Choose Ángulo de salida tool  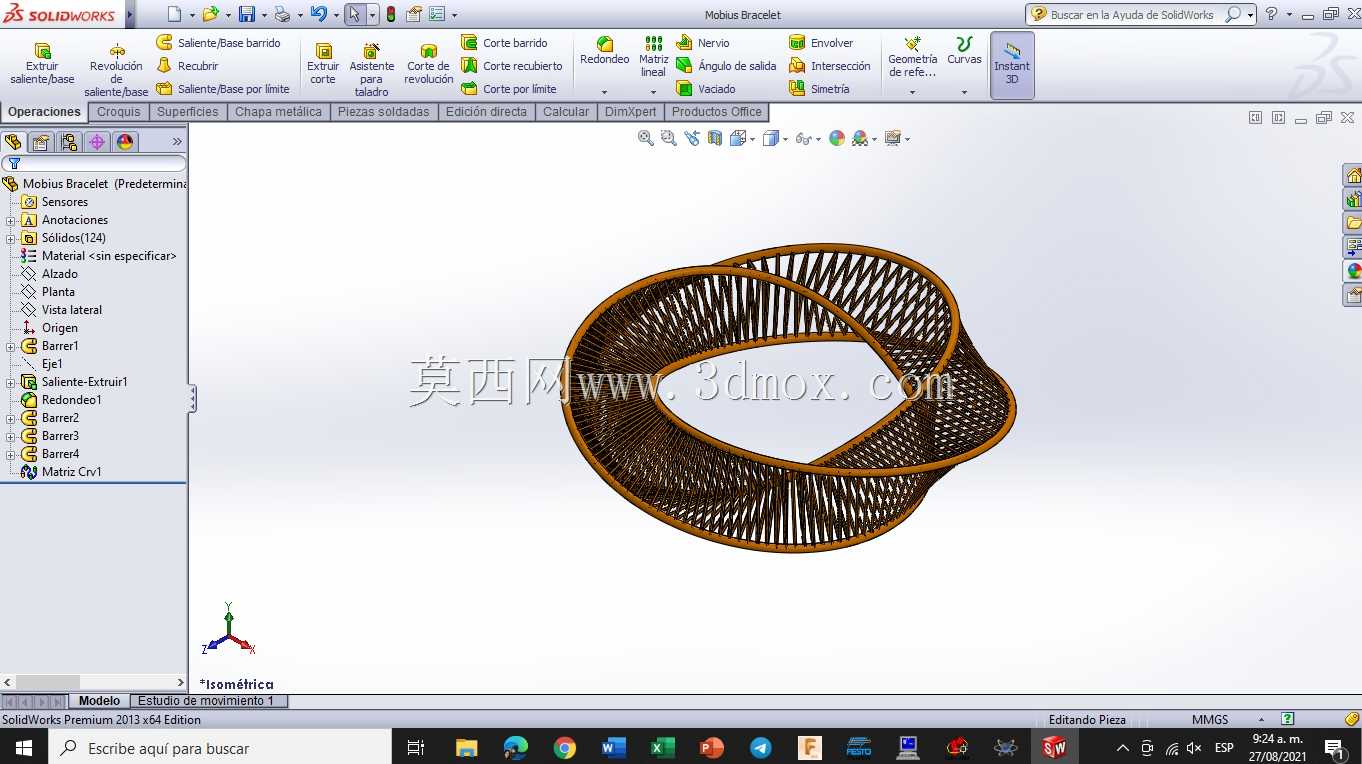726,66
